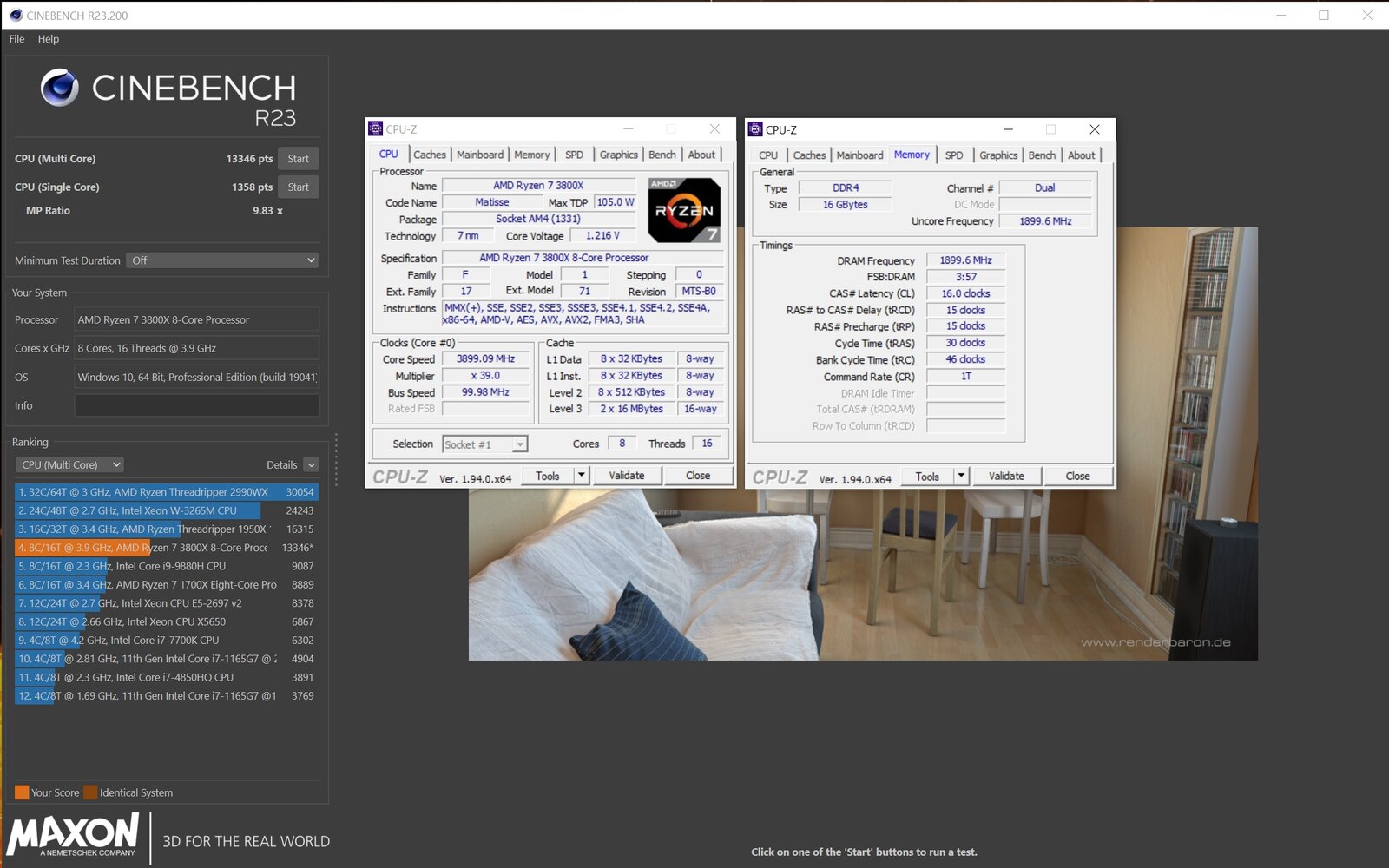Switch to Caches tab in right CPU-Z
This screenshot has width=1389, height=868.
(809, 155)
